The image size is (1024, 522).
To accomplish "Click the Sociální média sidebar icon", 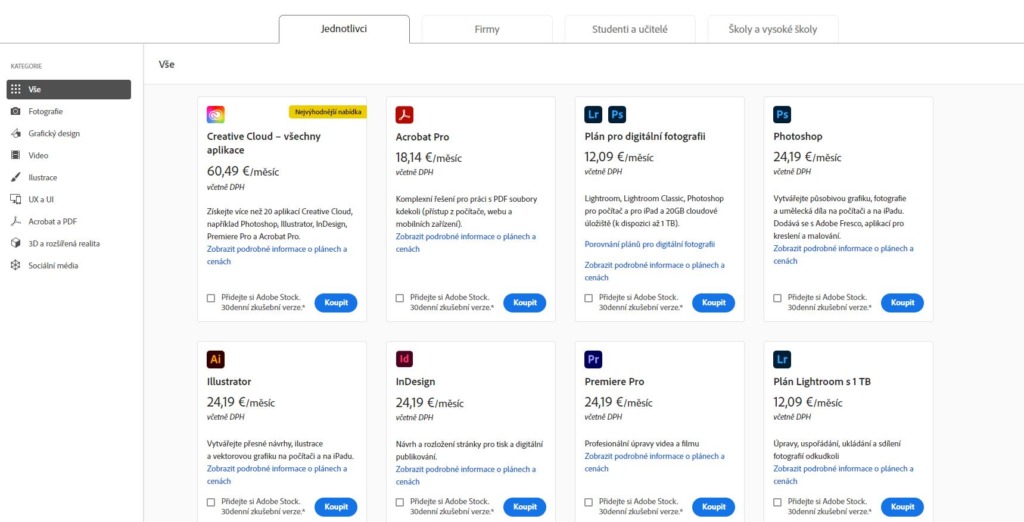I will tap(16, 266).
